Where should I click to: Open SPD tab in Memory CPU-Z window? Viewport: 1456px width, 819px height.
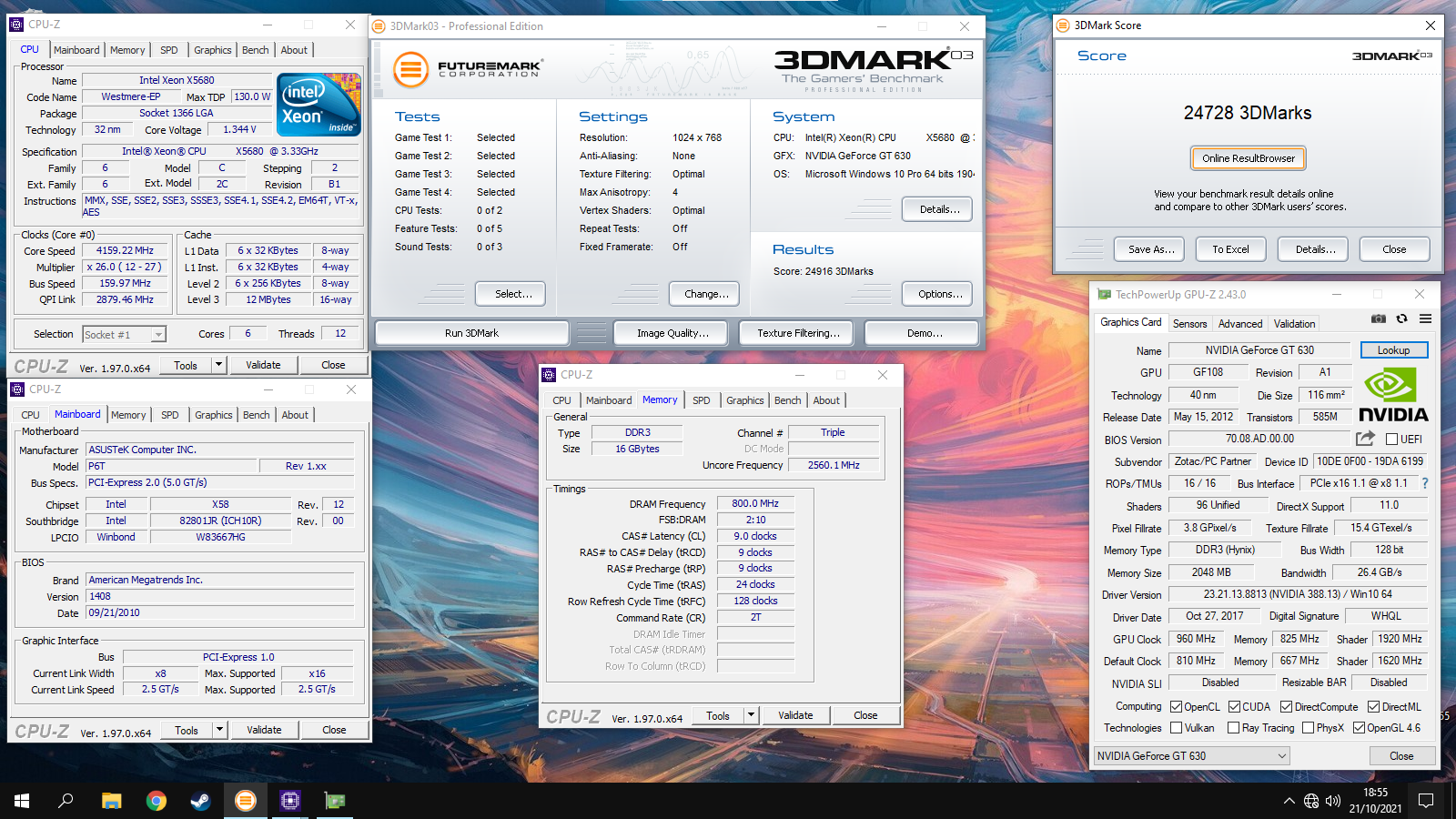coord(701,400)
